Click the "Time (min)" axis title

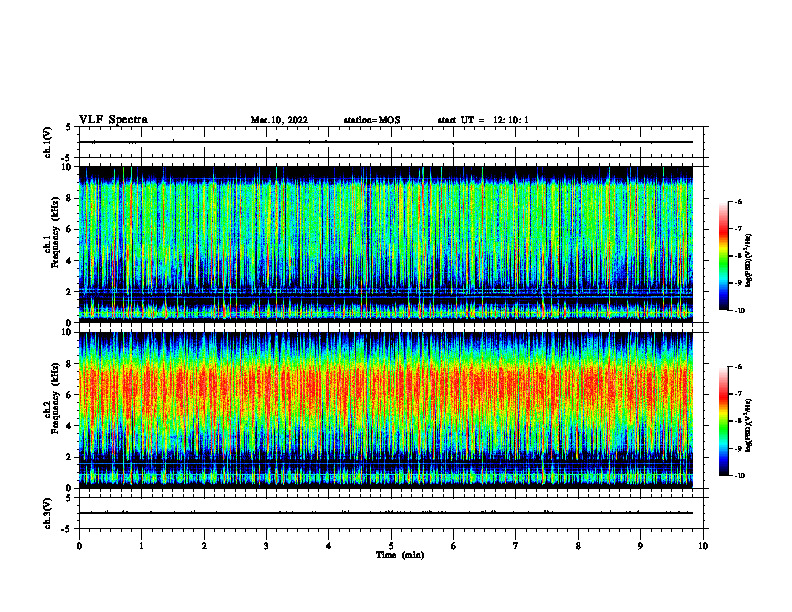point(400,555)
